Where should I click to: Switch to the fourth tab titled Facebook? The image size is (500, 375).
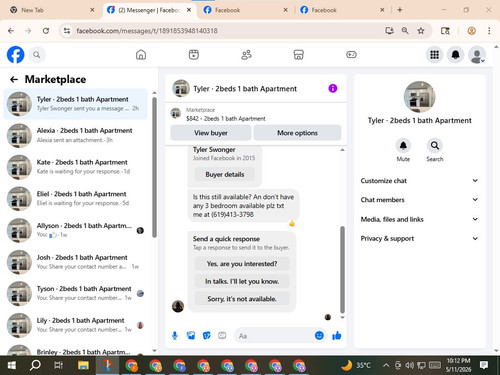342,10
